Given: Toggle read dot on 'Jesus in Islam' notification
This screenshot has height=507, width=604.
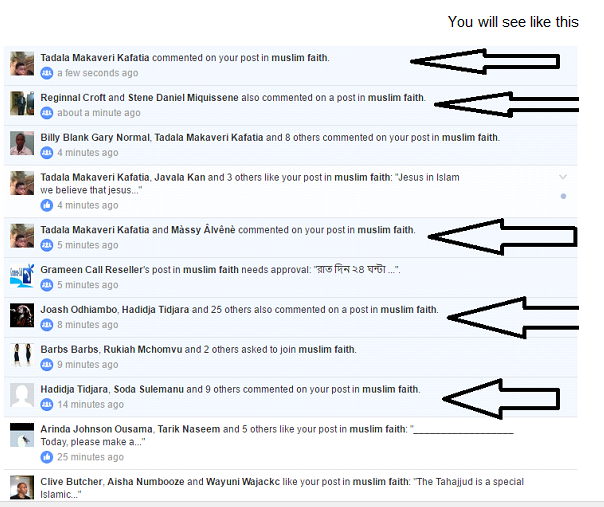Looking at the screenshot, I should [x=563, y=196].
